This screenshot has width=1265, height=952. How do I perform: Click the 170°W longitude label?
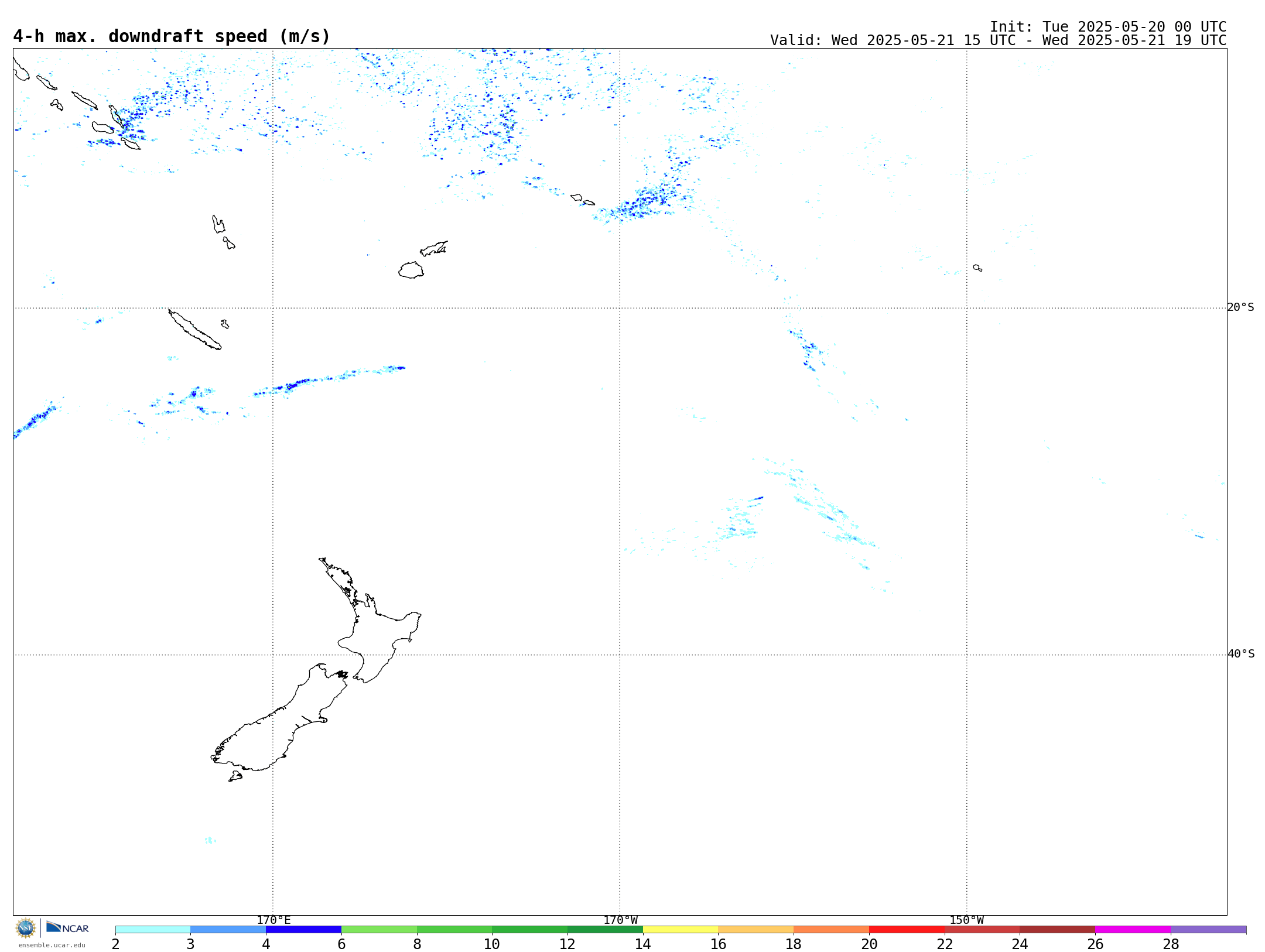click(620, 920)
